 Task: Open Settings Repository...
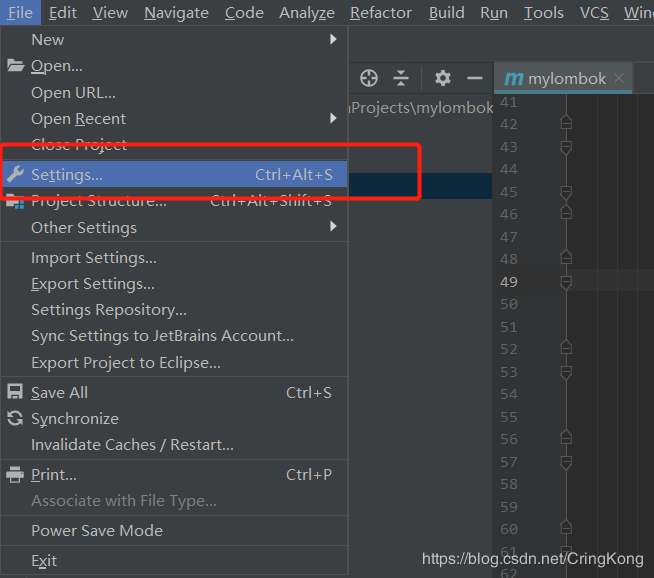(174, 310)
